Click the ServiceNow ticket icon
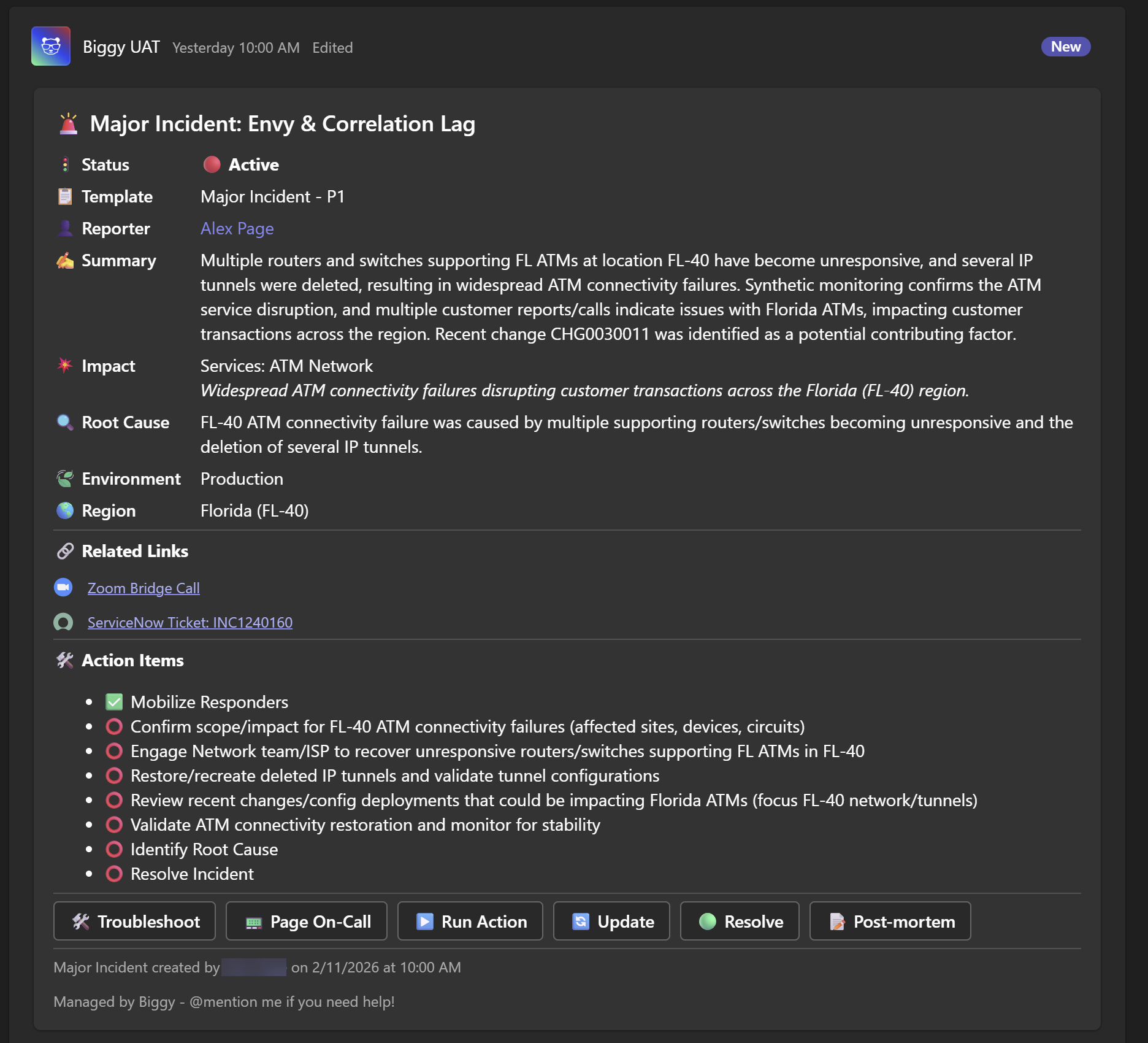Viewport: 1148px width, 1043px height. coord(63,622)
